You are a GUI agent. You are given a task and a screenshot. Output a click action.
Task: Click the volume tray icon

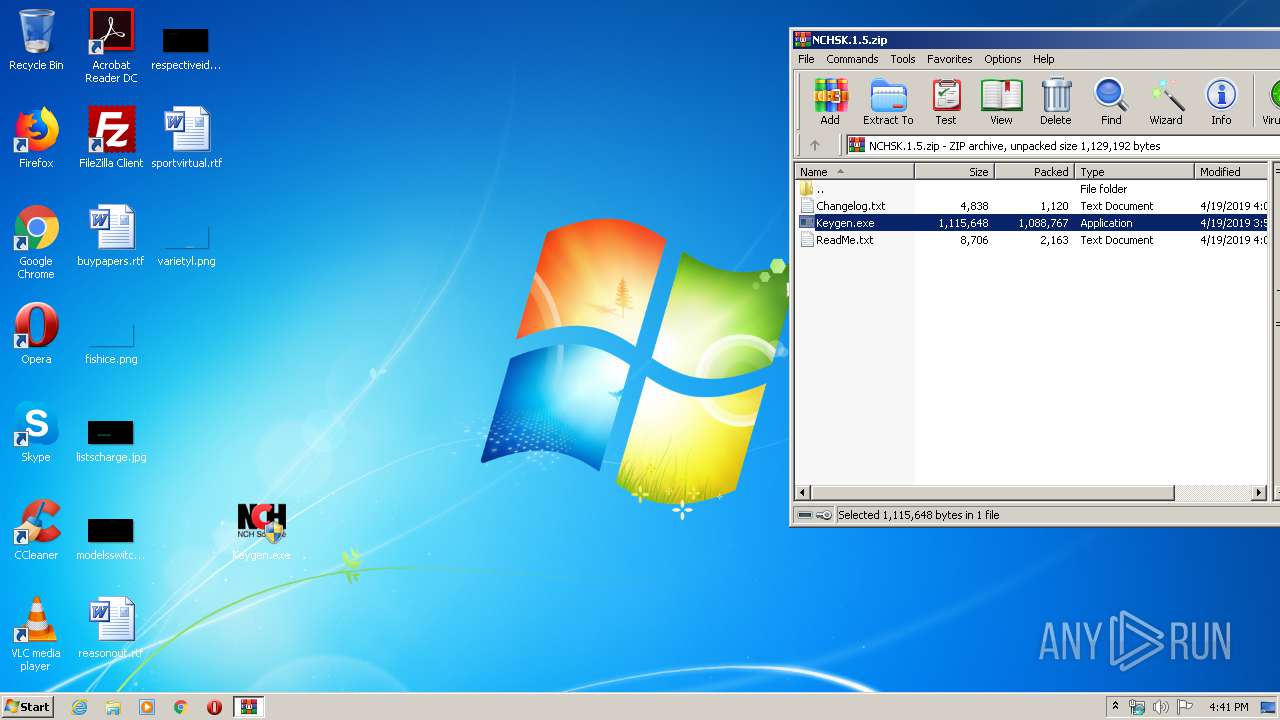1160,707
